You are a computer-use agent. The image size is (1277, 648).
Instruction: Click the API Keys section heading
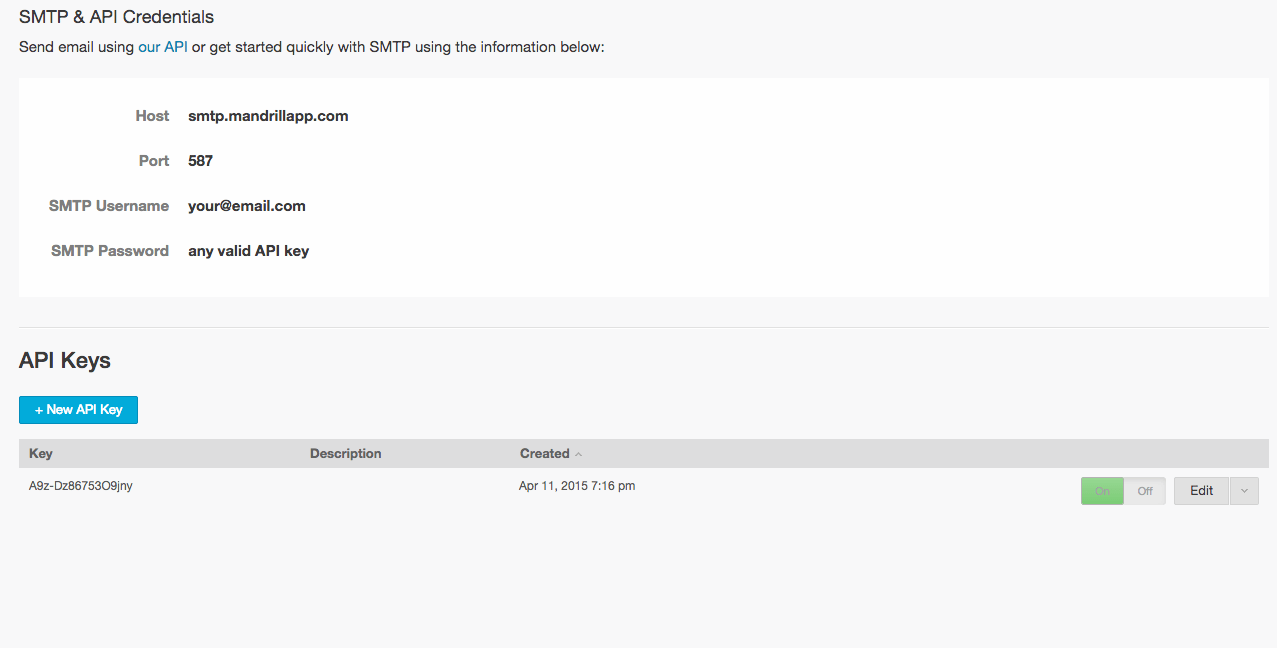pos(65,361)
